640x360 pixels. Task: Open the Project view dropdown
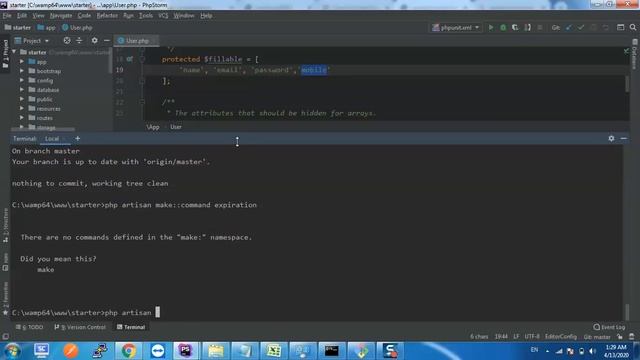click(31, 40)
